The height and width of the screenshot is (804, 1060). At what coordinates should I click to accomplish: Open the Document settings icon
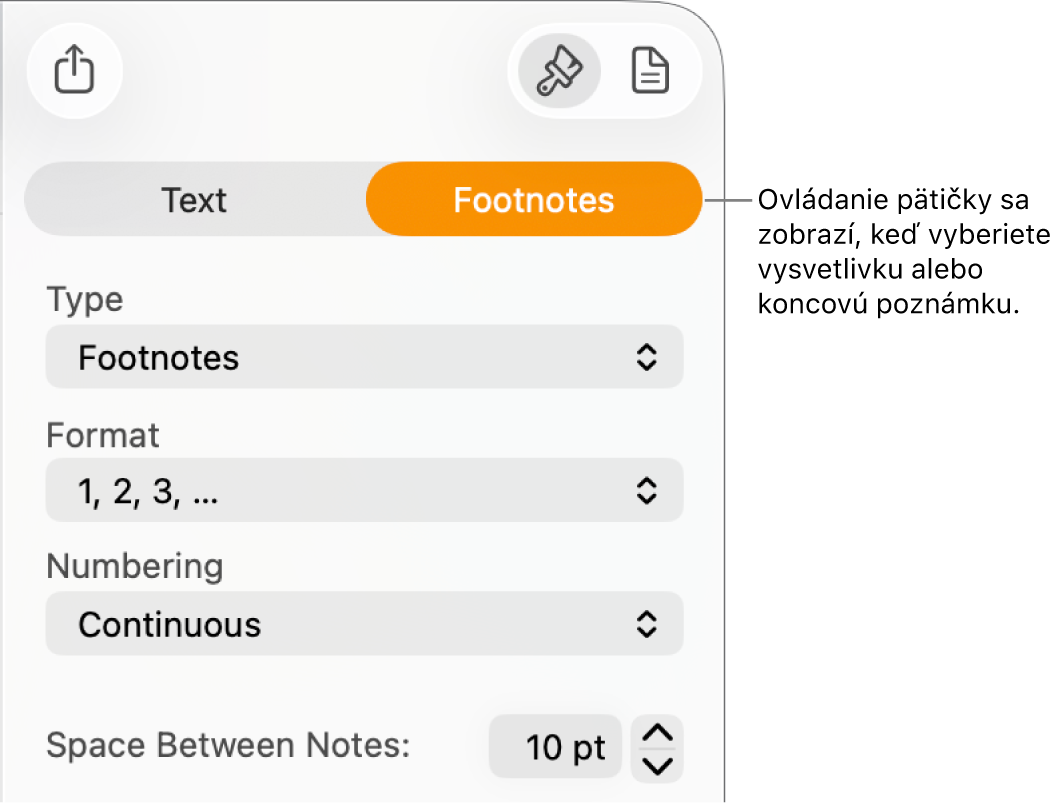650,70
